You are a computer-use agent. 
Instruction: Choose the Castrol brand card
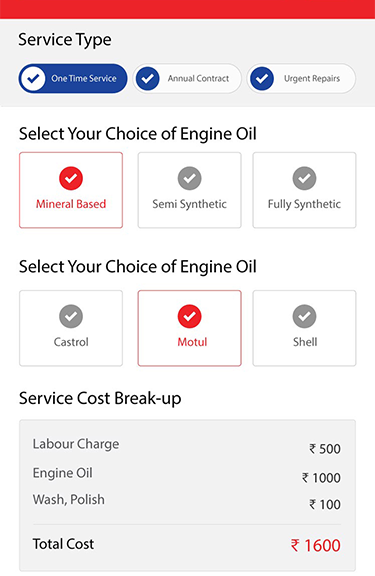click(71, 328)
